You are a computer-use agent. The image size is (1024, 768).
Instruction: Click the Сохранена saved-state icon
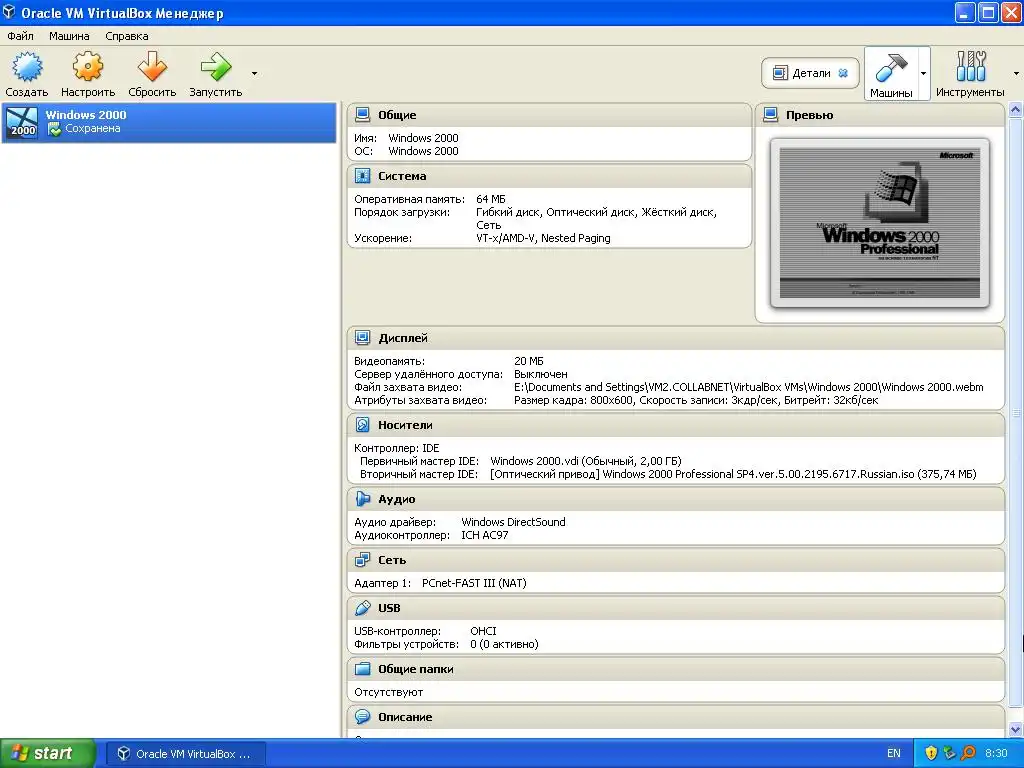click(x=55, y=129)
